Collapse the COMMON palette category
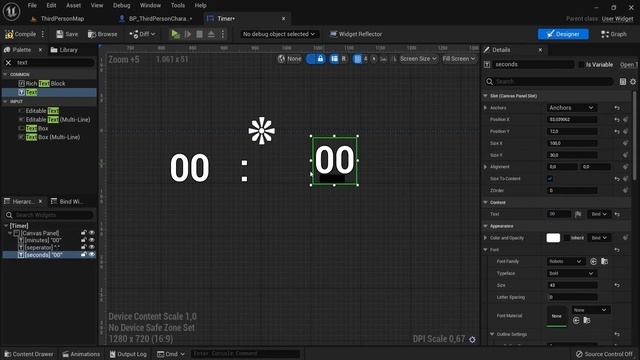Image resolution: width=640 pixels, height=360 pixels. click(5, 74)
